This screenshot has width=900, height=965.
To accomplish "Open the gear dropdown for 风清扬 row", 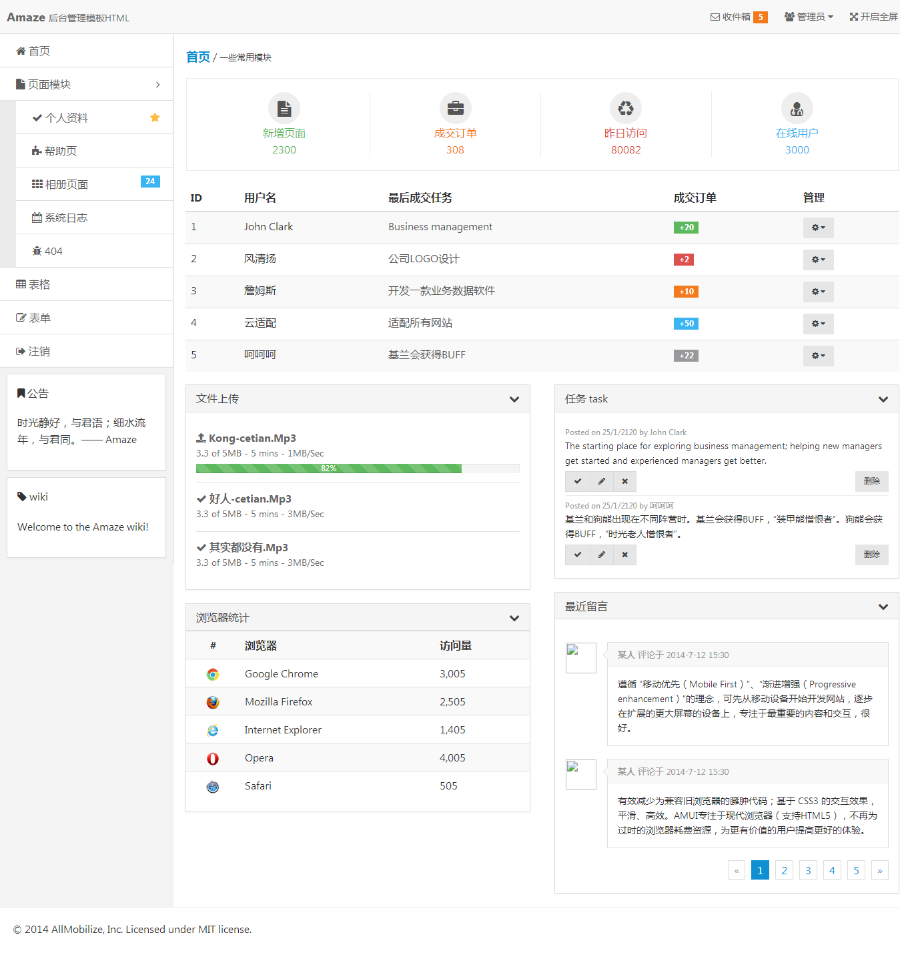I will pyautogui.click(x=818, y=259).
